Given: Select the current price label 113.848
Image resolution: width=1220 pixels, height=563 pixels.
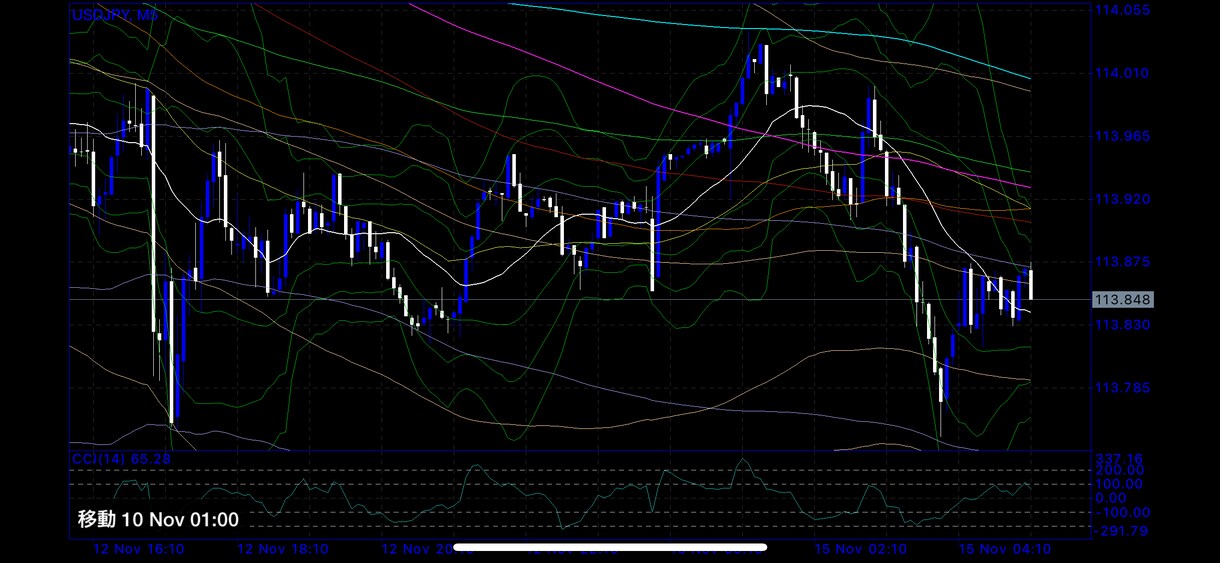Looking at the screenshot, I should click(1123, 300).
